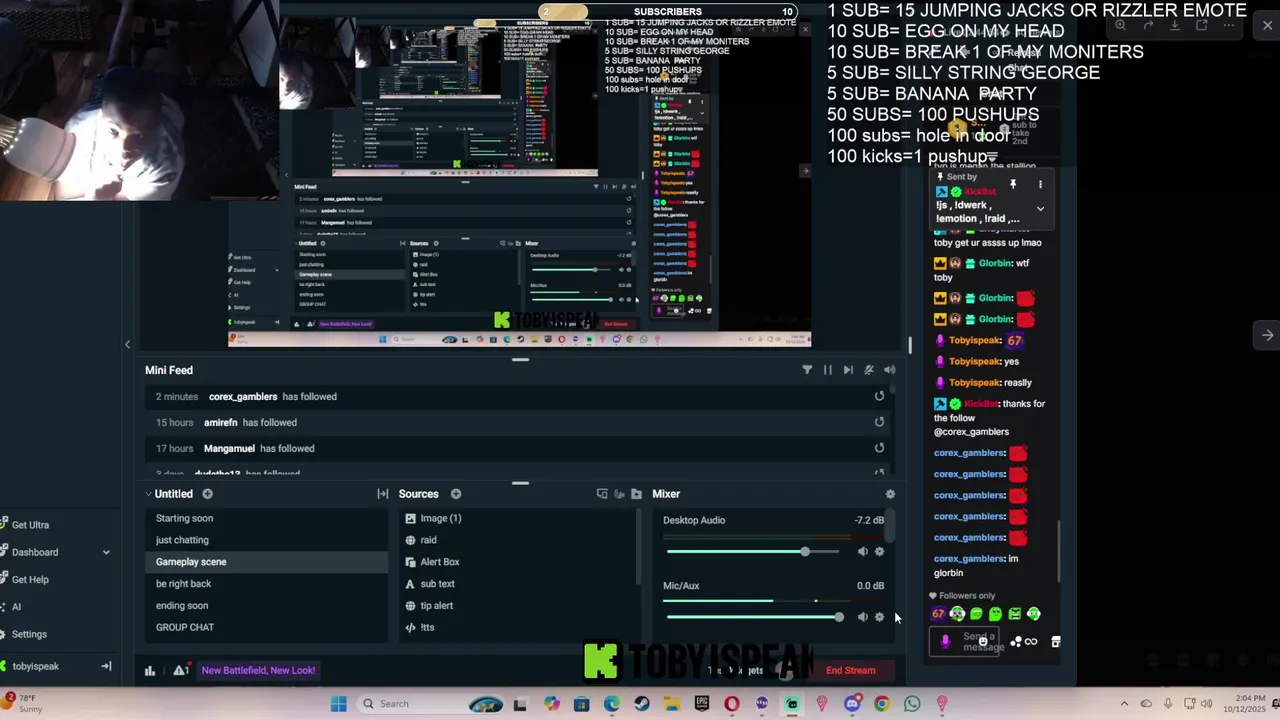Screen dimensions: 1280x720
Task: Open tobyispeak account menu
Action: pyautogui.click(x=35, y=666)
